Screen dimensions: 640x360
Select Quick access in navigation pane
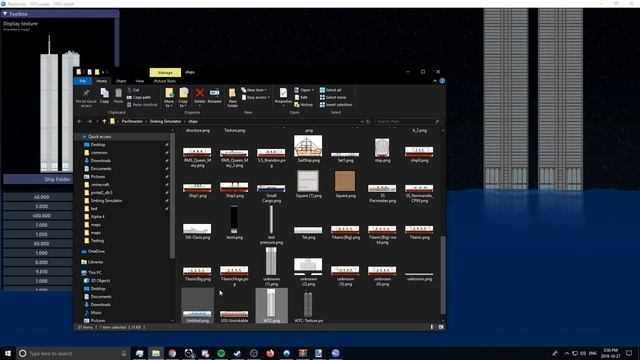click(99, 137)
